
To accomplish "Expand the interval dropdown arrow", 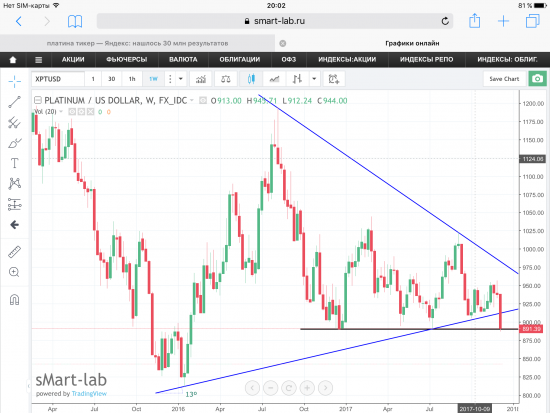I will tap(181, 79).
